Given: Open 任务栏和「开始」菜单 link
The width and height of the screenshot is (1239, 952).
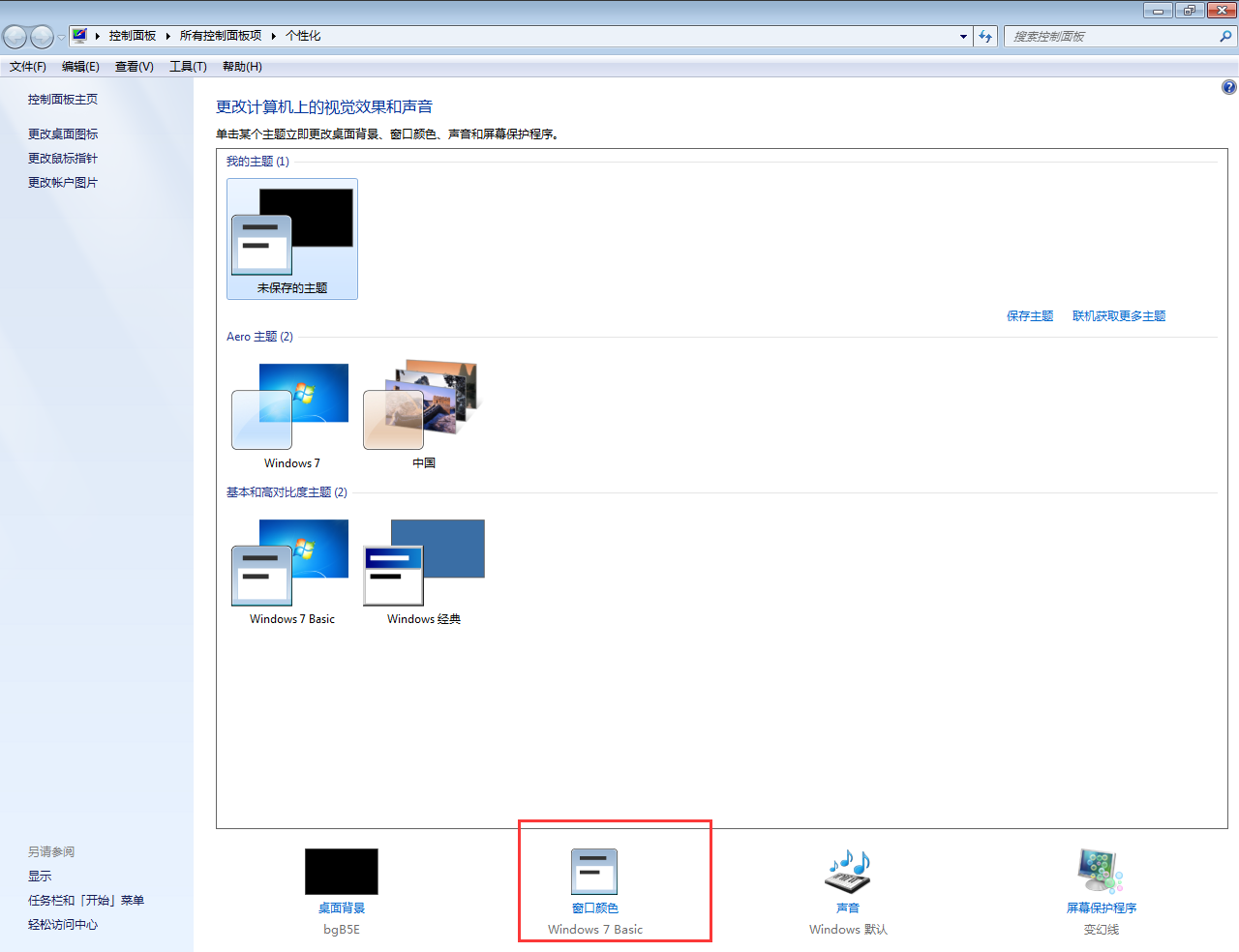Looking at the screenshot, I should pos(86,901).
